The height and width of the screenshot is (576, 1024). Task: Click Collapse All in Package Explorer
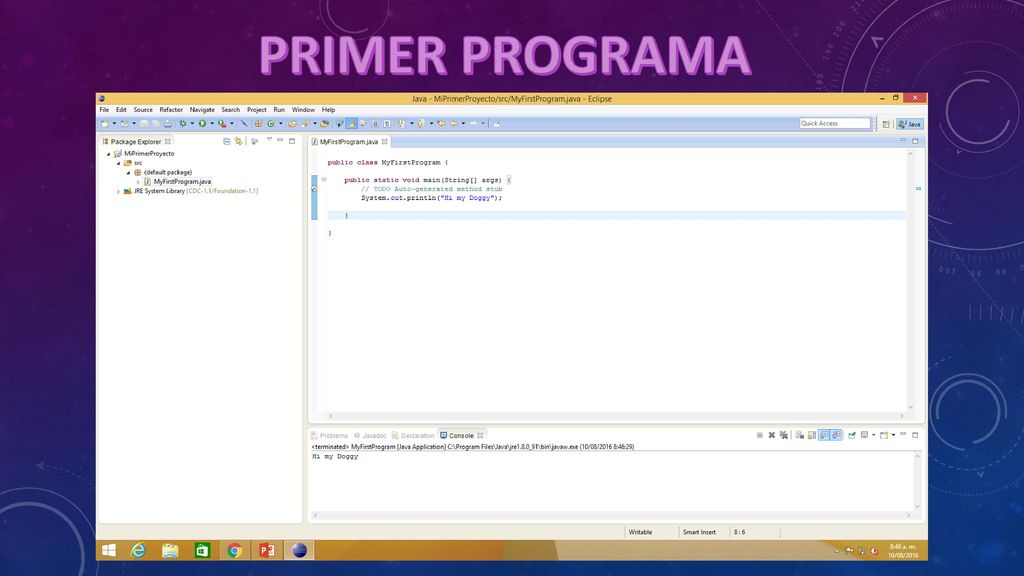pyautogui.click(x=227, y=141)
